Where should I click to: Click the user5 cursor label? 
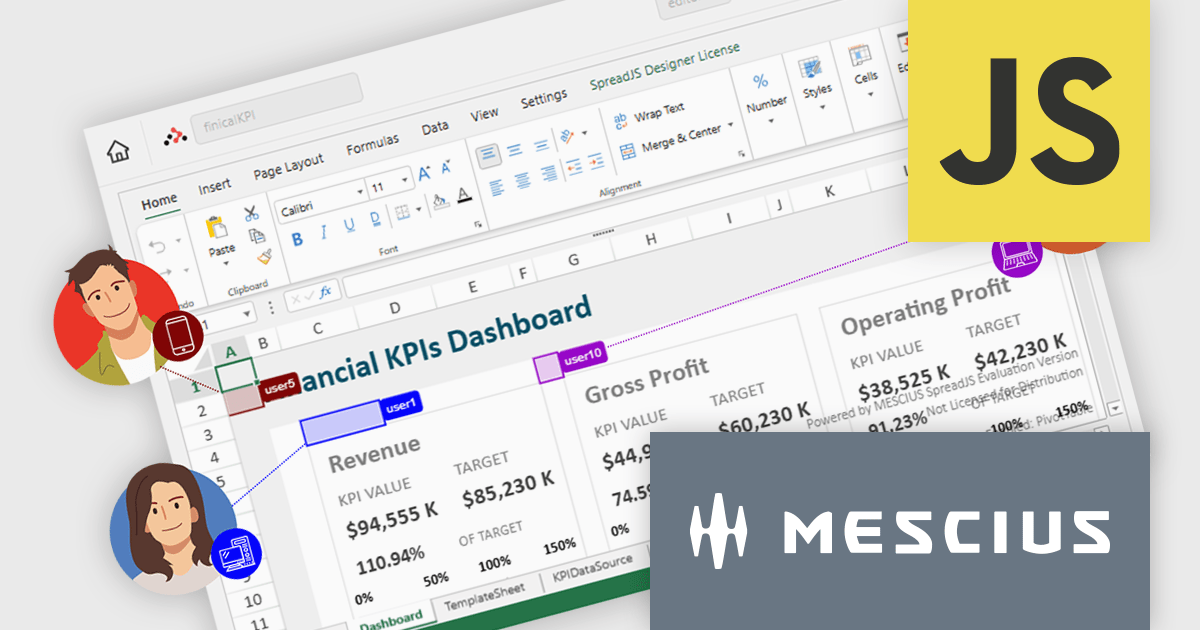coord(280,385)
